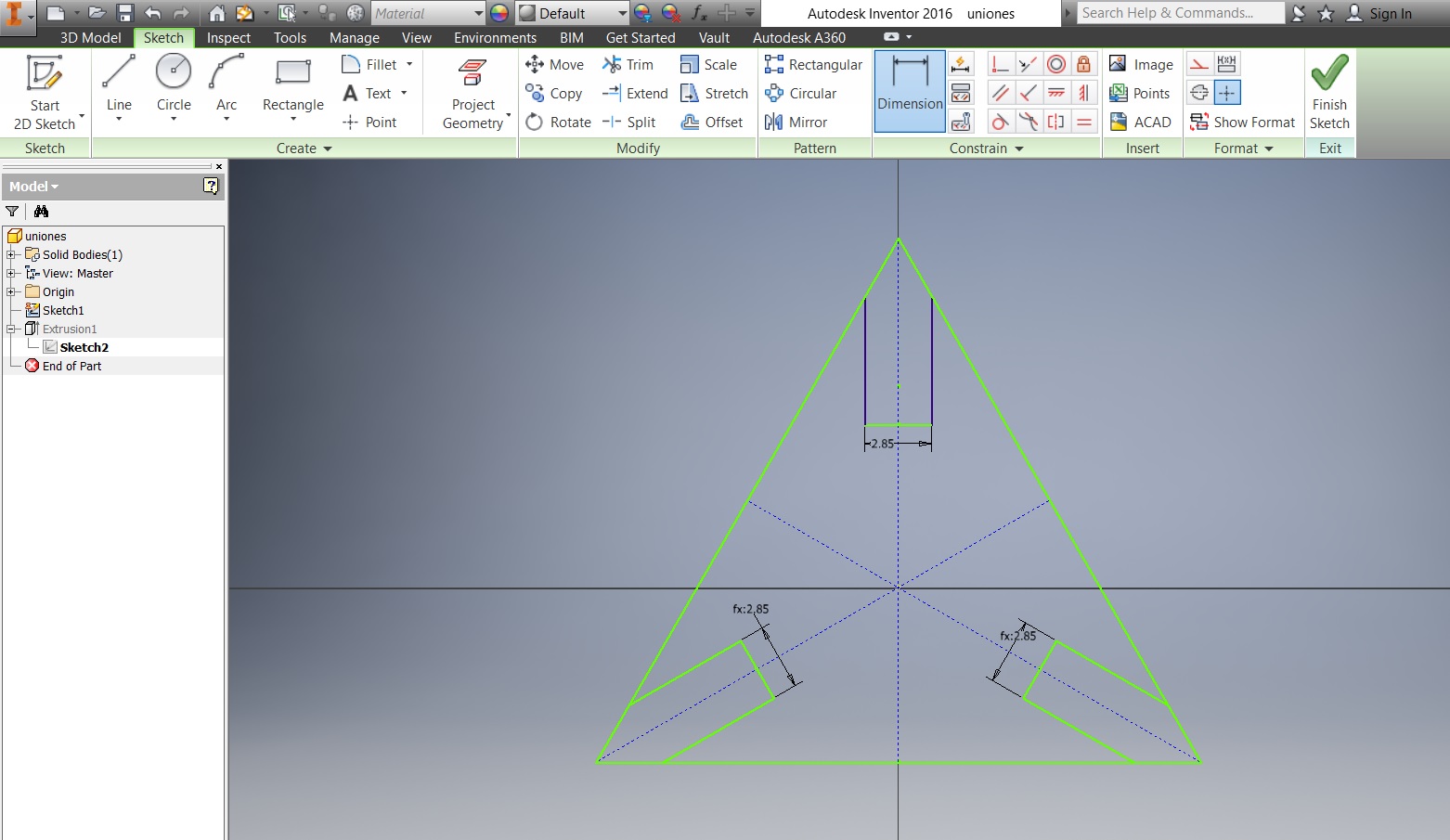The width and height of the screenshot is (1450, 840).
Task: Open the Model browser dropdown
Action: point(33,187)
